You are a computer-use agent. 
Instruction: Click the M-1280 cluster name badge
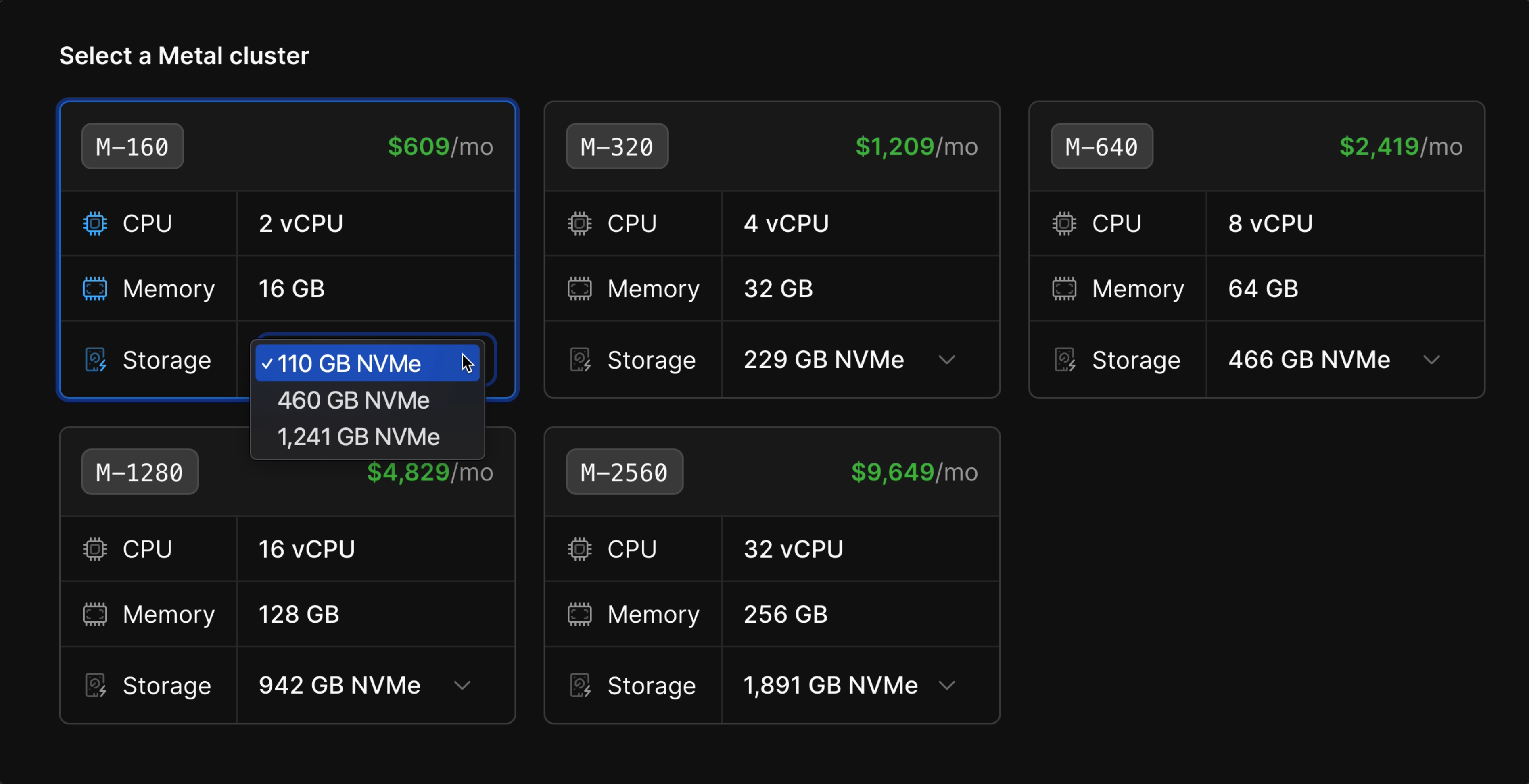pyautogui.click(x=140, y=472)
